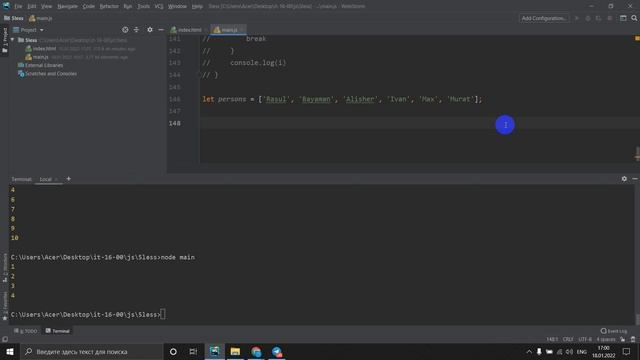This screenshot has width=640, height=360.
Task: Open Chrome from taskbar
Action: [256, 351]
